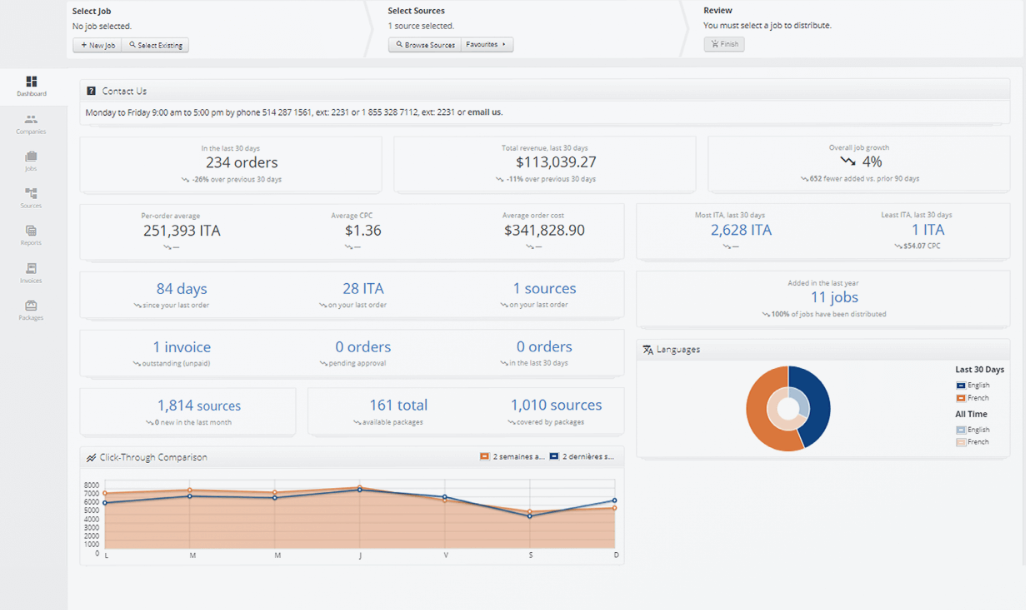Select the Sources sidebar icon
Image resolution: width=1026 pixels, height=610 pixels.
(31, 194)
